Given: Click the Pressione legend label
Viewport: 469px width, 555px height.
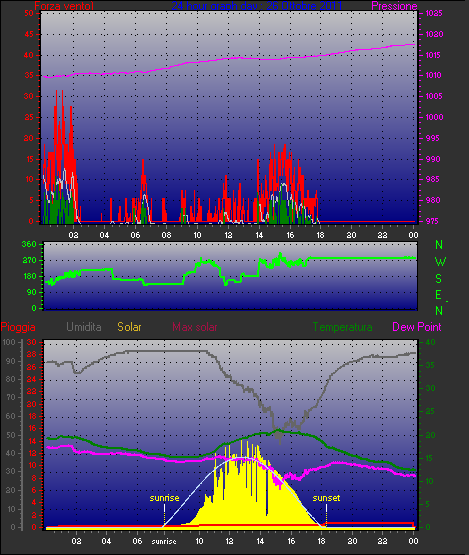Looking at the screenshot, I should 394,6.
